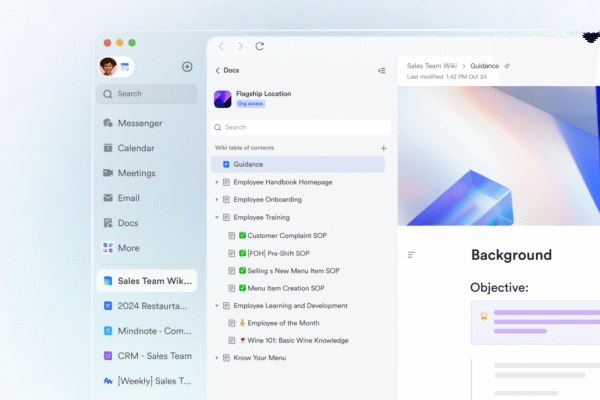Click the Messenger chat bubble icon

(108, 123)
